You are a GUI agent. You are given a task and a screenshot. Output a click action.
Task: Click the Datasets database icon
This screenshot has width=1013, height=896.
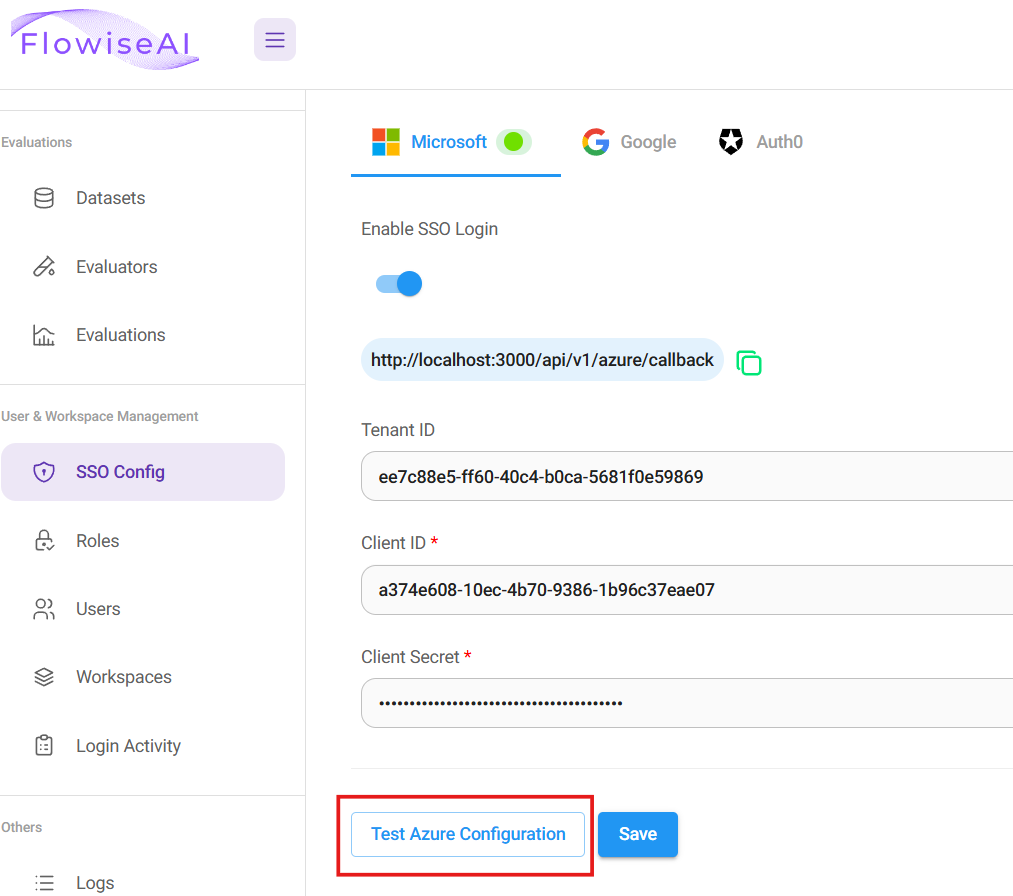click(x=44, y=198)
